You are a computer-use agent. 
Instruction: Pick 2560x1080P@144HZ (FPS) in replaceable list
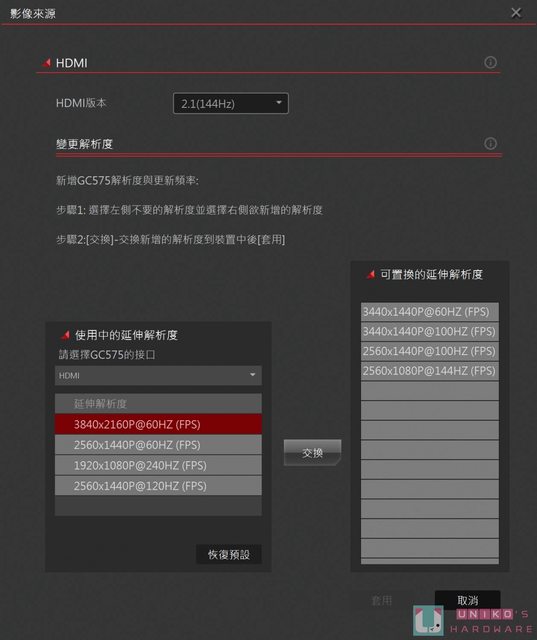[x=430, y=371]
